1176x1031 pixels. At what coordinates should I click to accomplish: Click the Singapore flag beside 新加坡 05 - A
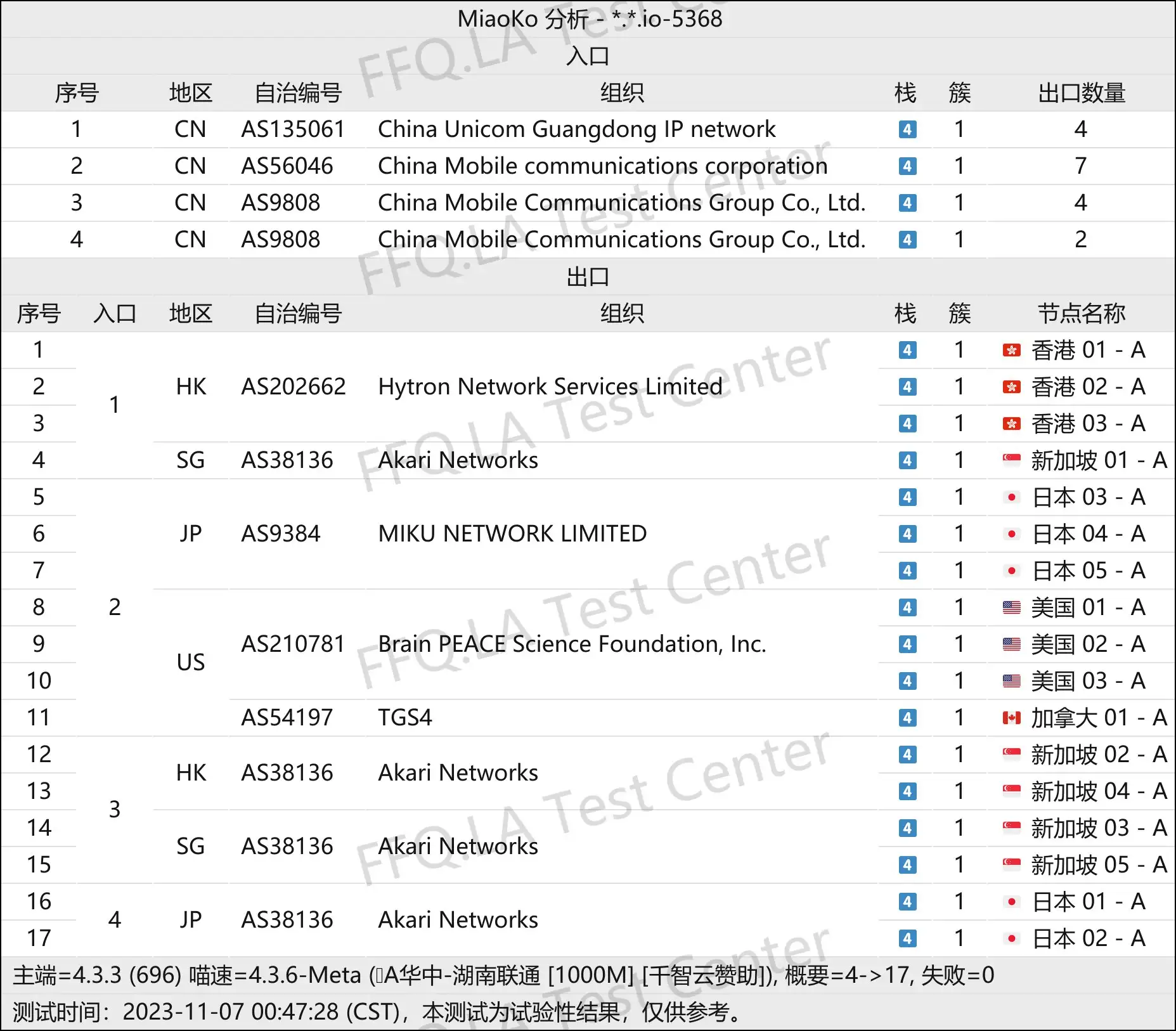coord(1011,865)
